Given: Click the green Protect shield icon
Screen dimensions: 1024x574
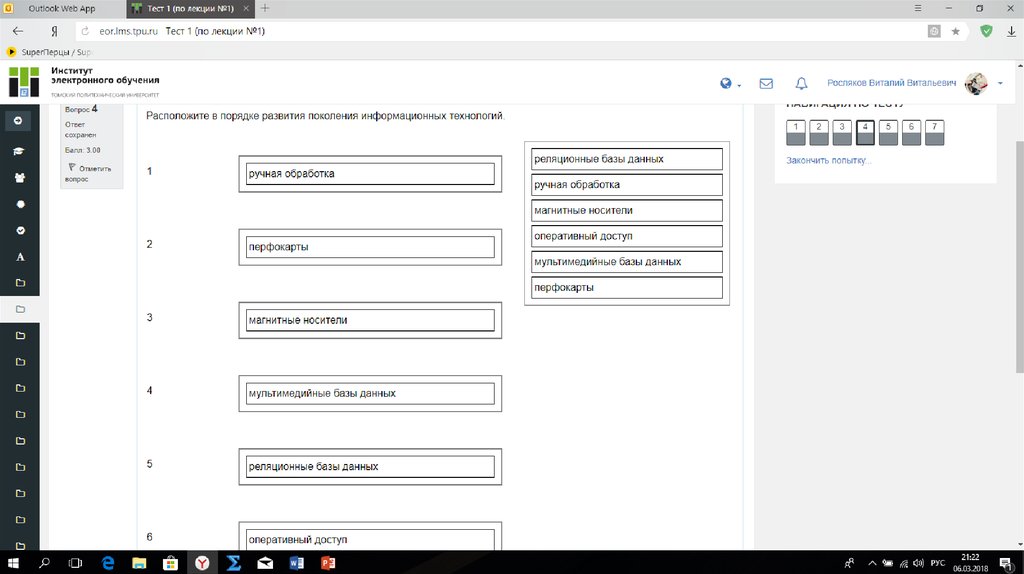Looking at the screenshot, I should 986,31.
